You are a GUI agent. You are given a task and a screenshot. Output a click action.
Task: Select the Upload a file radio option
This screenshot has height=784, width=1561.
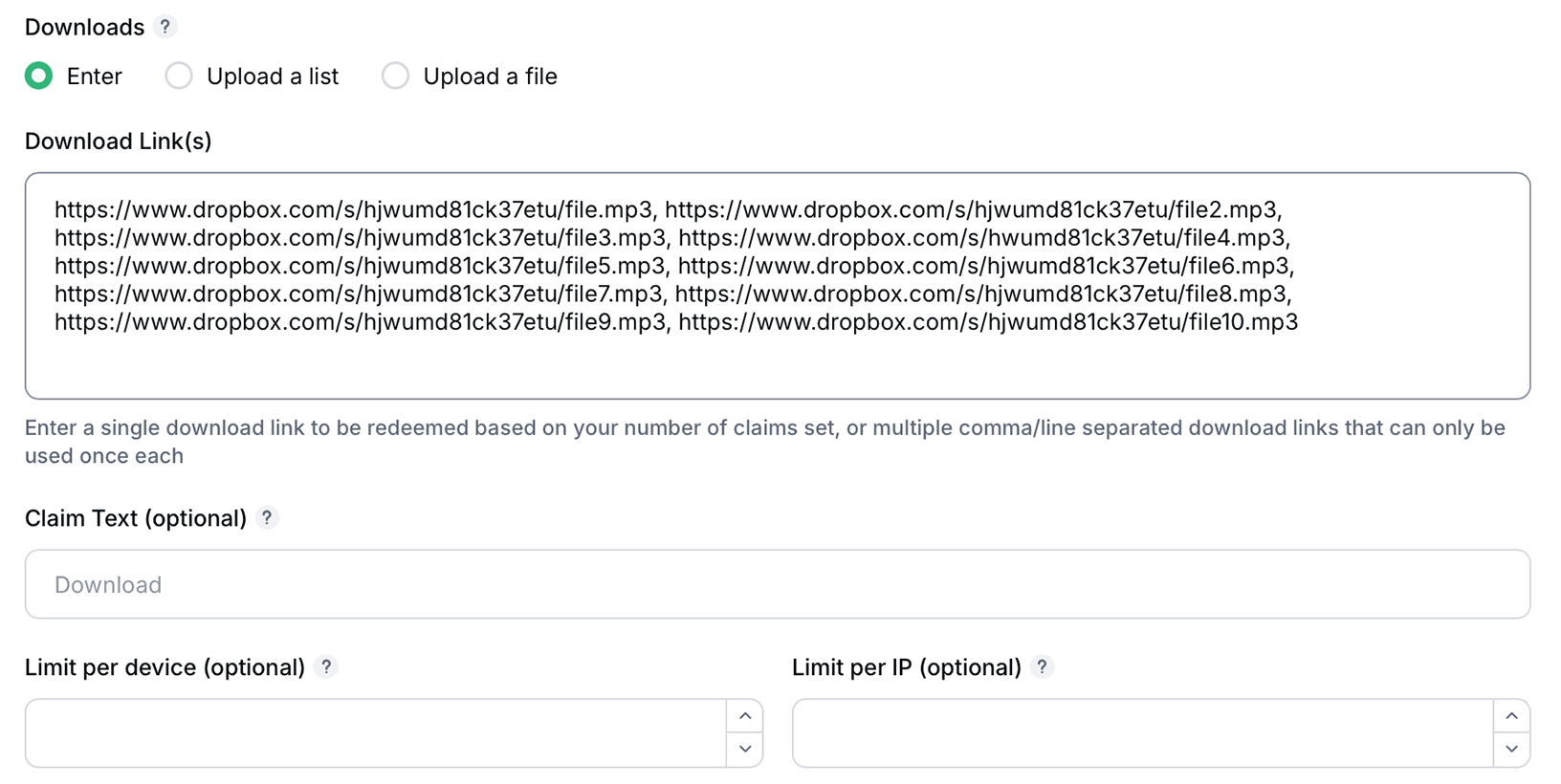pyautogui.click(x=395, y=76)
